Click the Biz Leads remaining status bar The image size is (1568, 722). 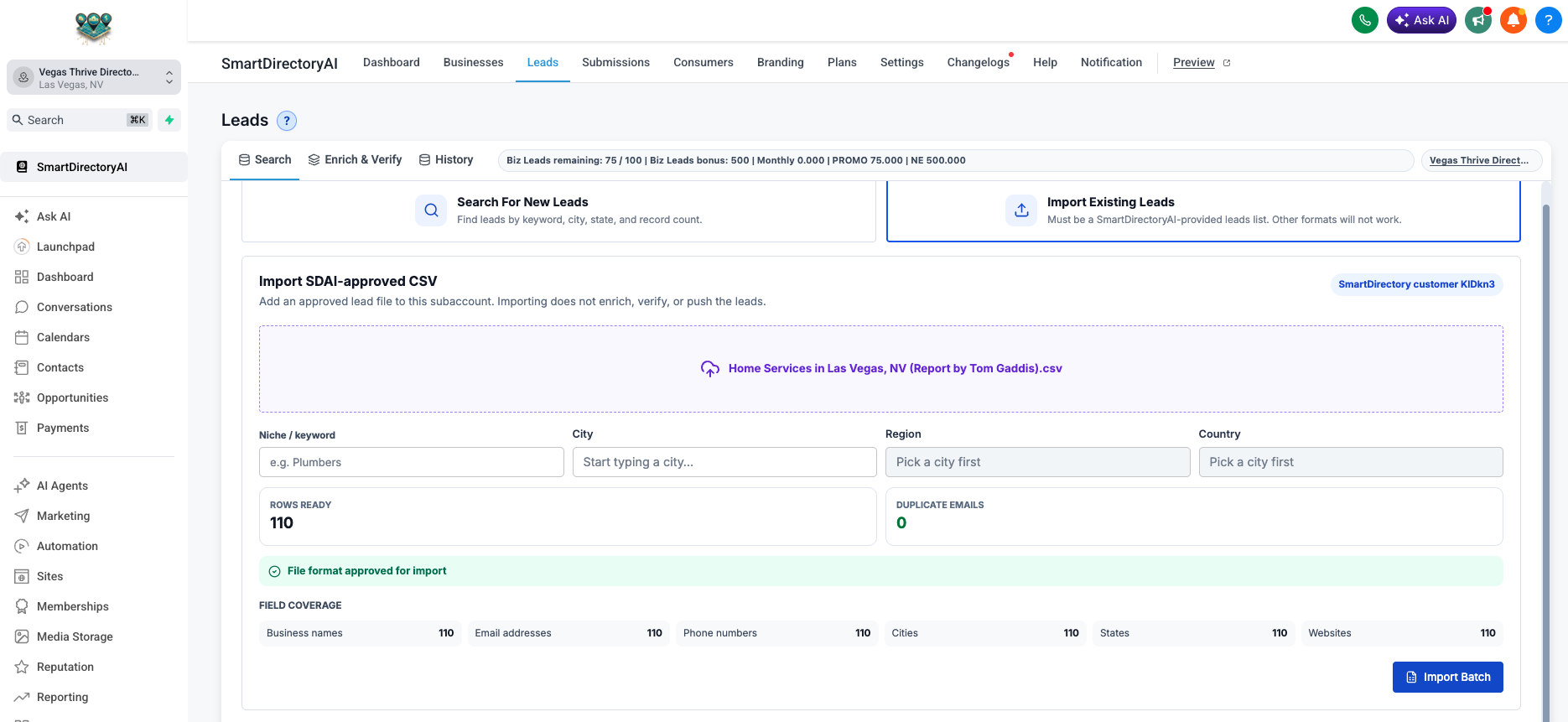[956, 160]
